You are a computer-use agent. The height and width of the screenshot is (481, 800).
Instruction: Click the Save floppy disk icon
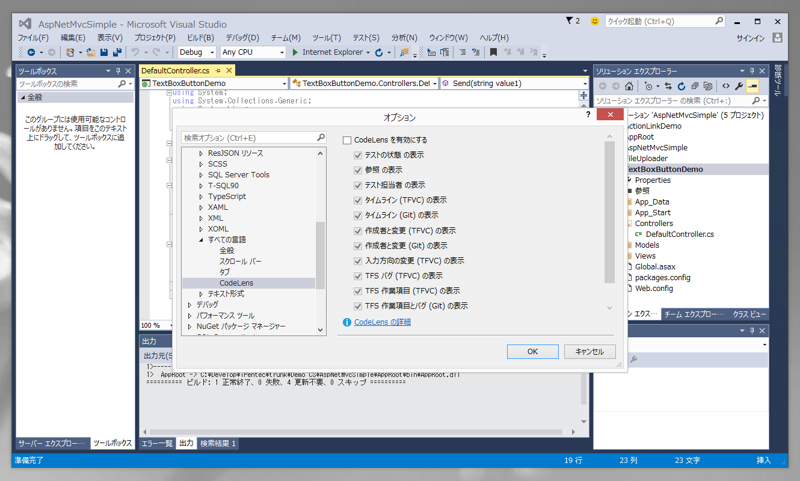coord(104,52)
